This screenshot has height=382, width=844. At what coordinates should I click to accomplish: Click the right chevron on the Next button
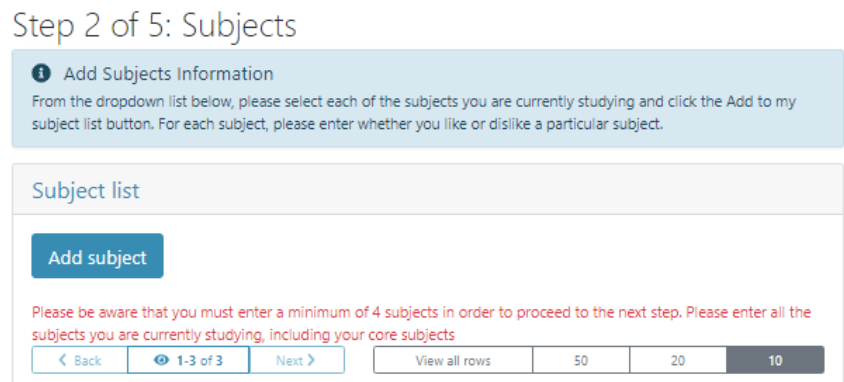pyautogui.click(x=311, y=360)
